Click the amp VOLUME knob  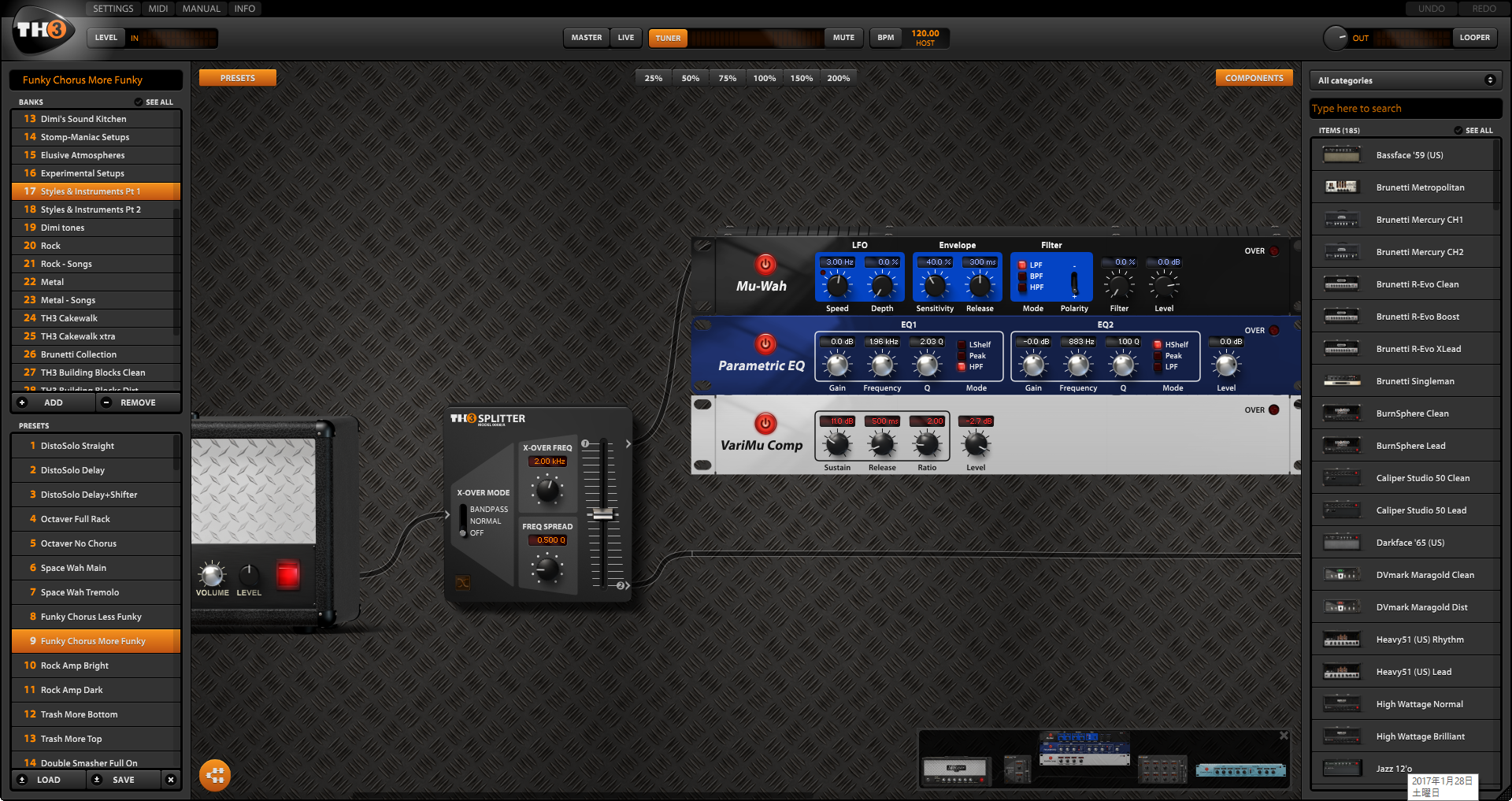pos(212,574)
